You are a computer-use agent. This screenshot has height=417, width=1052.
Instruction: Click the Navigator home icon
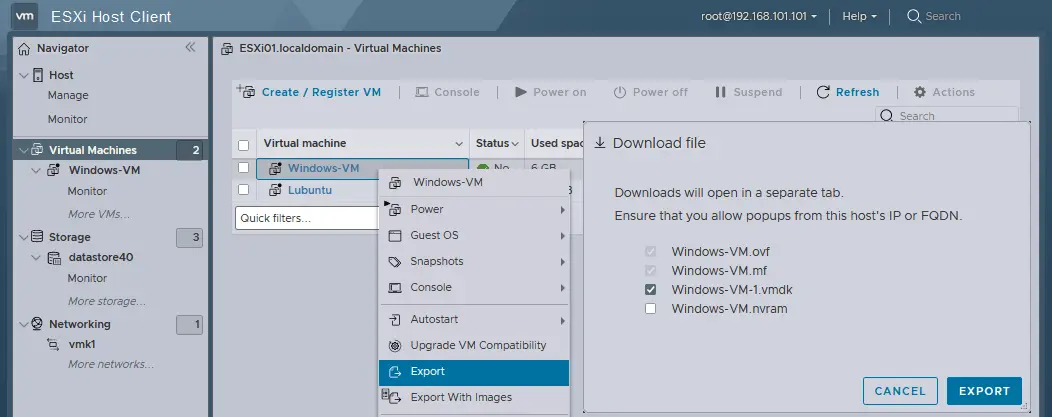pyautogui.click(x=24, y=48)
